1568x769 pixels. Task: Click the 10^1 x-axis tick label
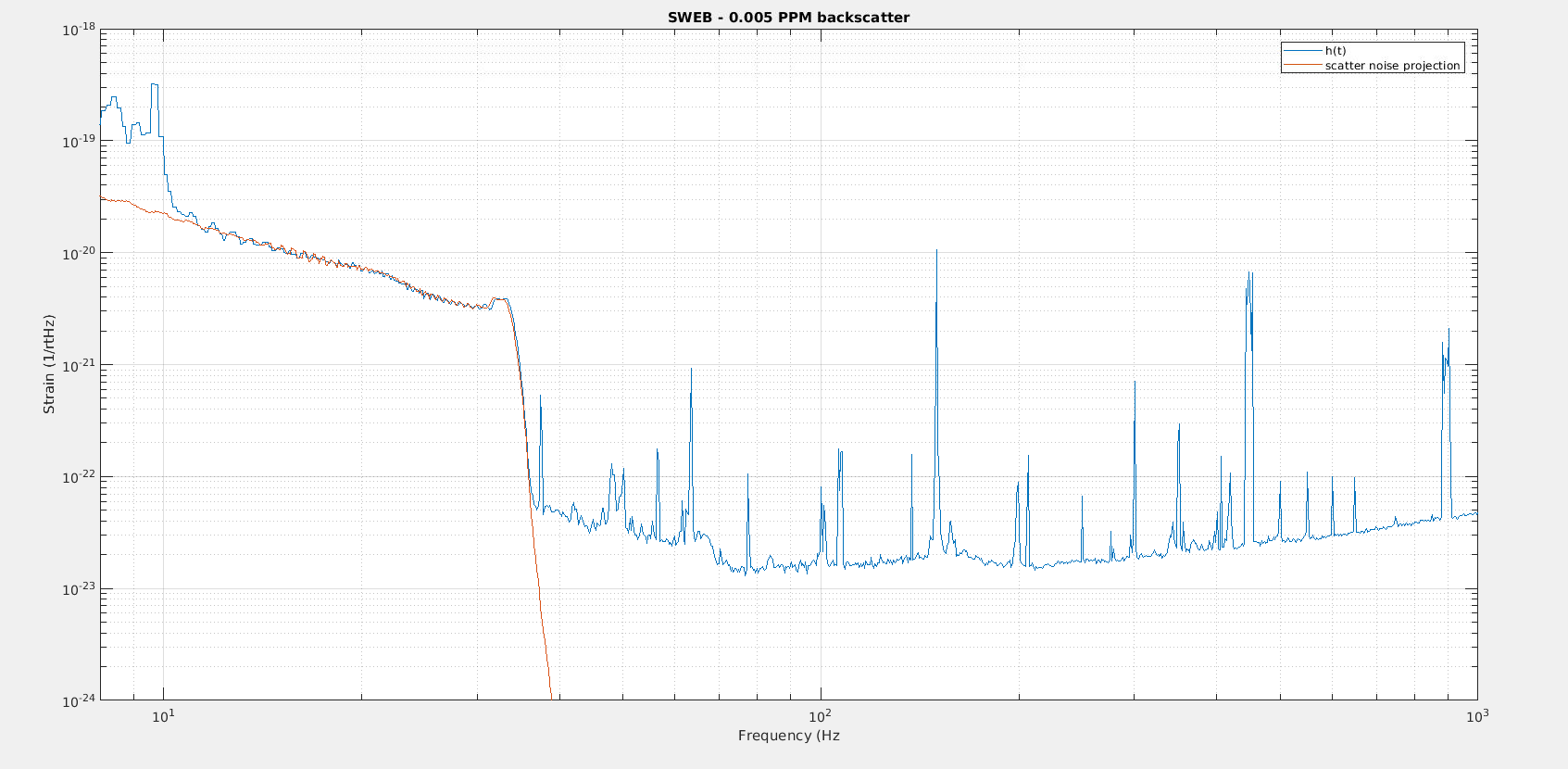click(x=164, y=715)
